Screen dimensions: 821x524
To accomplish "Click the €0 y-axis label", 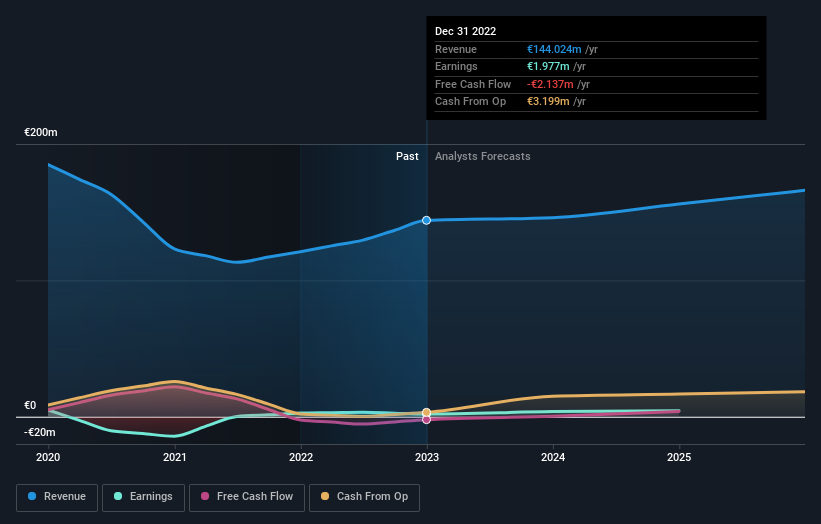I will tap(30, 406).
